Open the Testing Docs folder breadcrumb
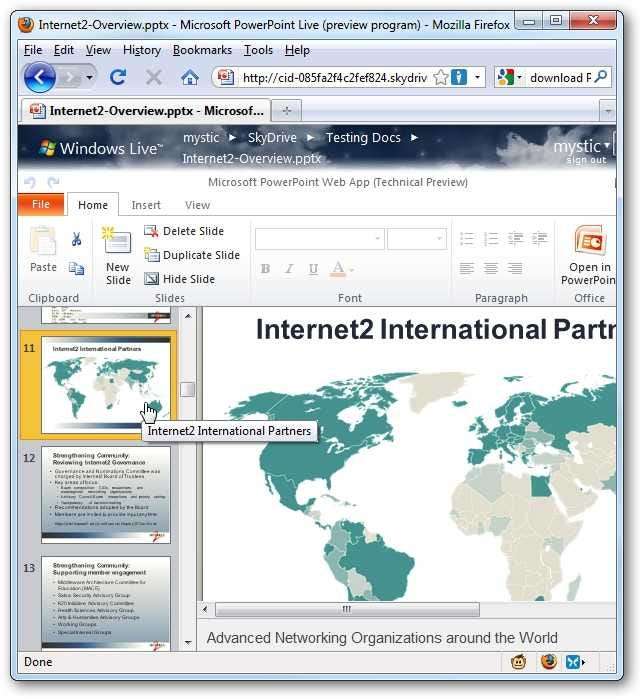Viewport: 642px width, 699px height. [x=363, y=137]
